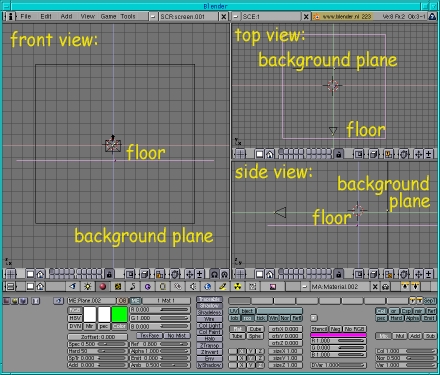Delete the current scene SCE:1 with X

click(306, 16)
